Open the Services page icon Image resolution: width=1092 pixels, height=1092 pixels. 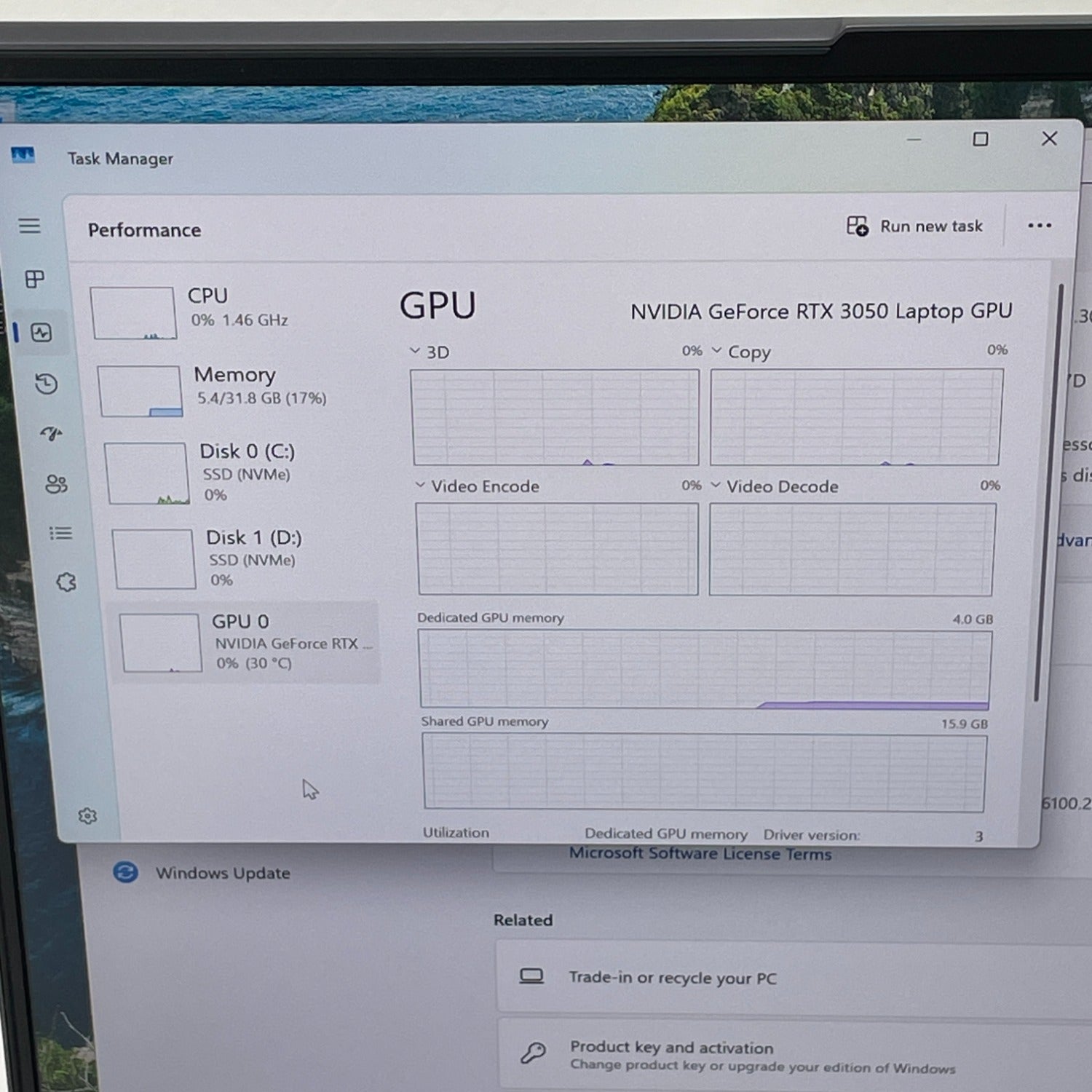66,582
